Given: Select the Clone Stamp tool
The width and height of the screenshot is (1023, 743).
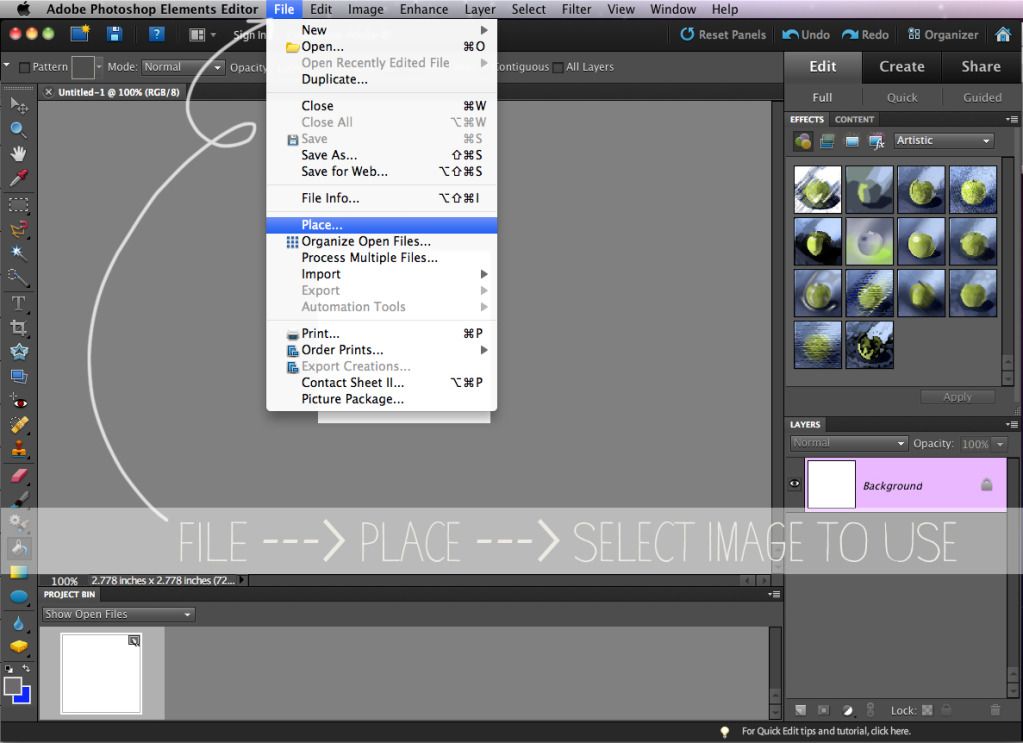Looking at the screenshot, I should (18, 449).
